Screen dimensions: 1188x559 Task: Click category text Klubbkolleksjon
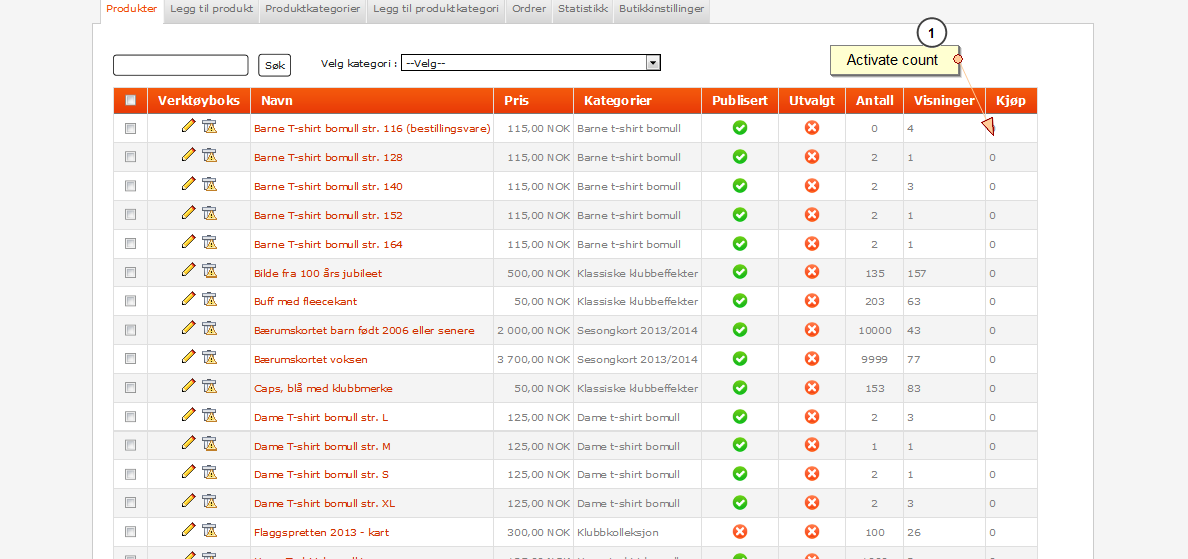[x=617, y=532]
